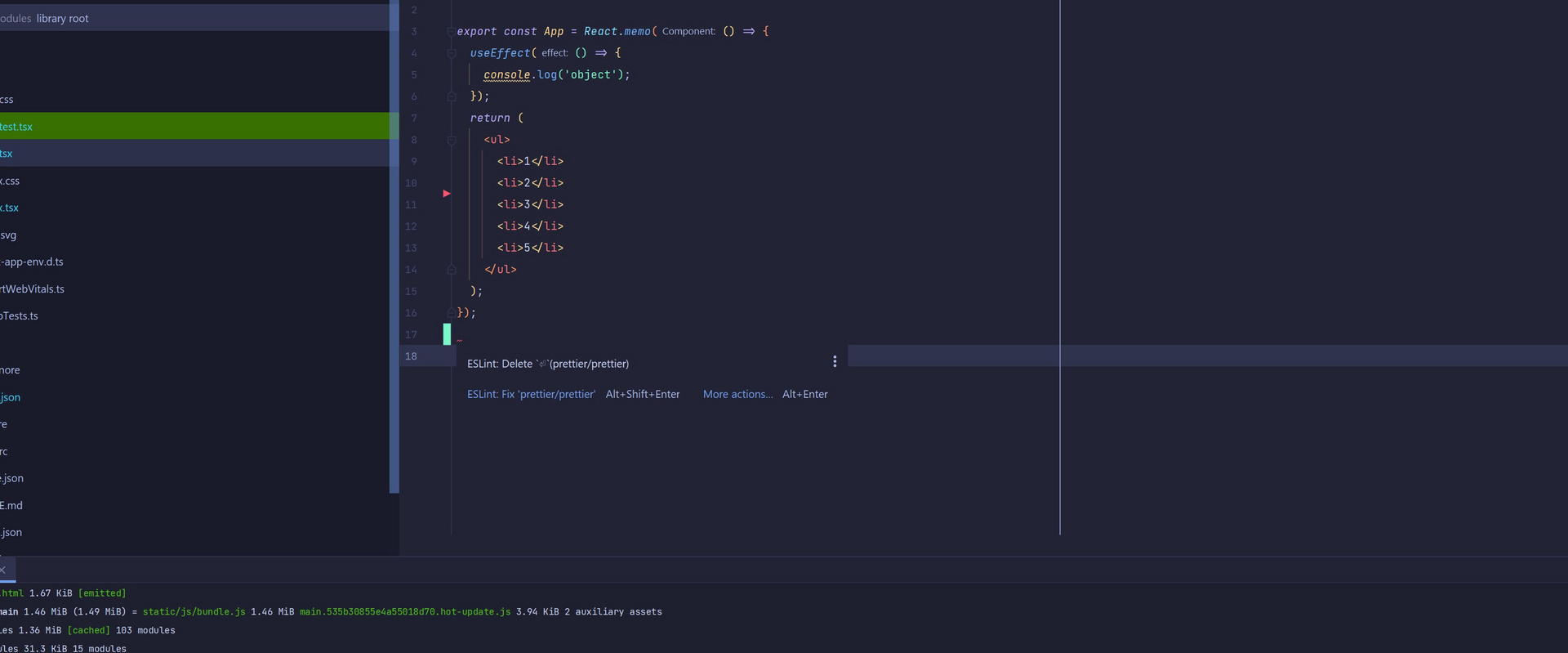Close the terminal tab with the X
The width and height of the screenshot is (1568, 653).
tap(3, 570)
